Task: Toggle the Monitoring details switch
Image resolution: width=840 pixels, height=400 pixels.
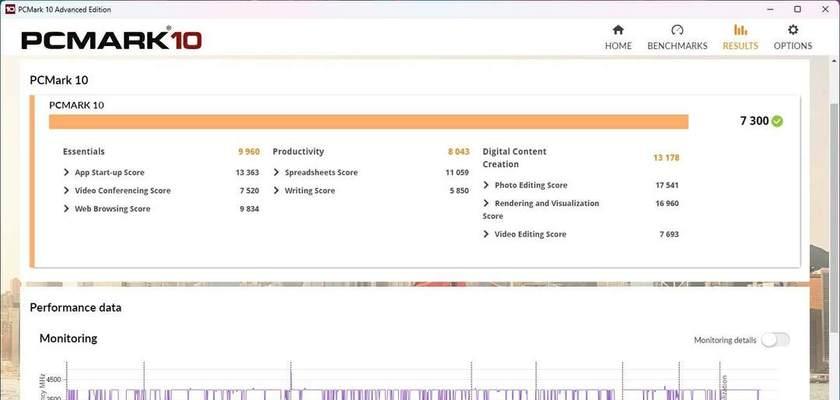Action: pos(776,339)
